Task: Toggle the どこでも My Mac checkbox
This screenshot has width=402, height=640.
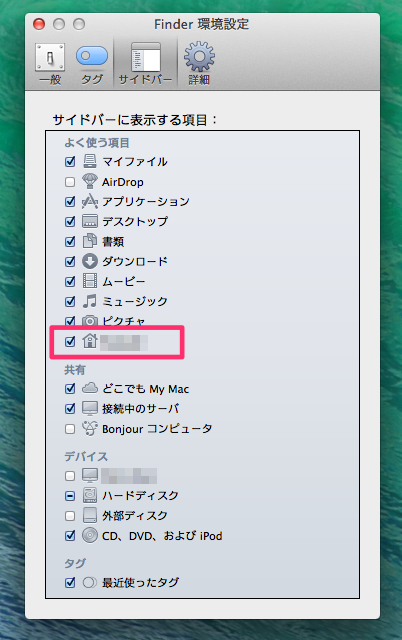Action: pyautogui.click(x=70, y=389)
